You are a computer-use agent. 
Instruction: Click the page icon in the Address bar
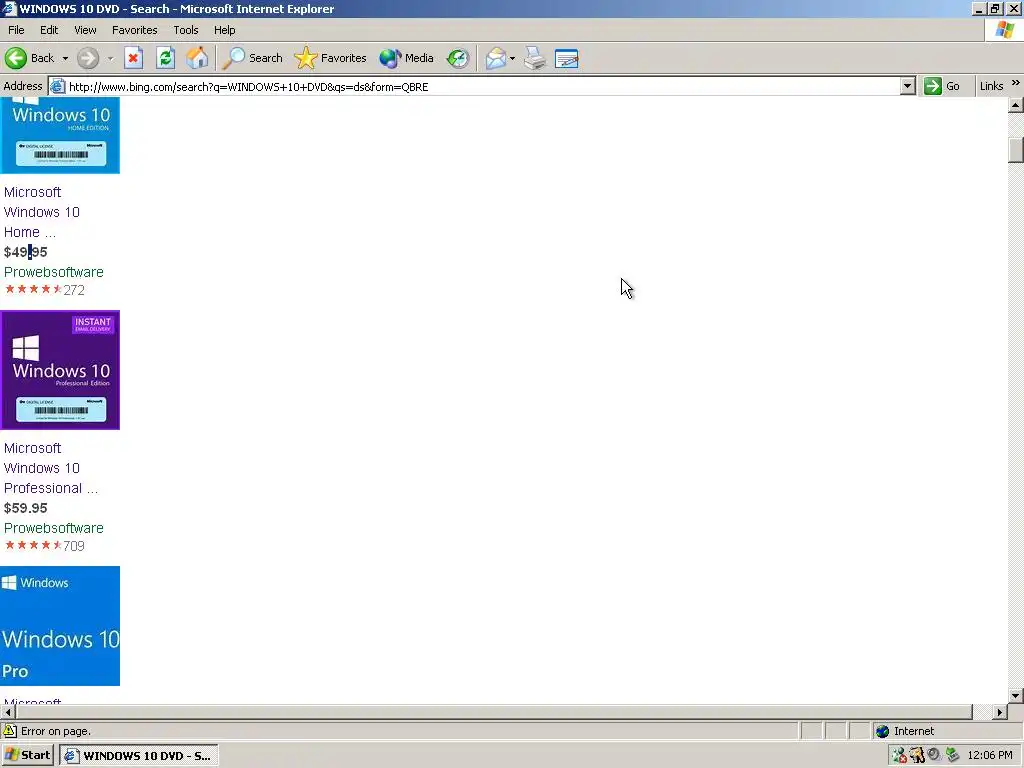[57, 86]
